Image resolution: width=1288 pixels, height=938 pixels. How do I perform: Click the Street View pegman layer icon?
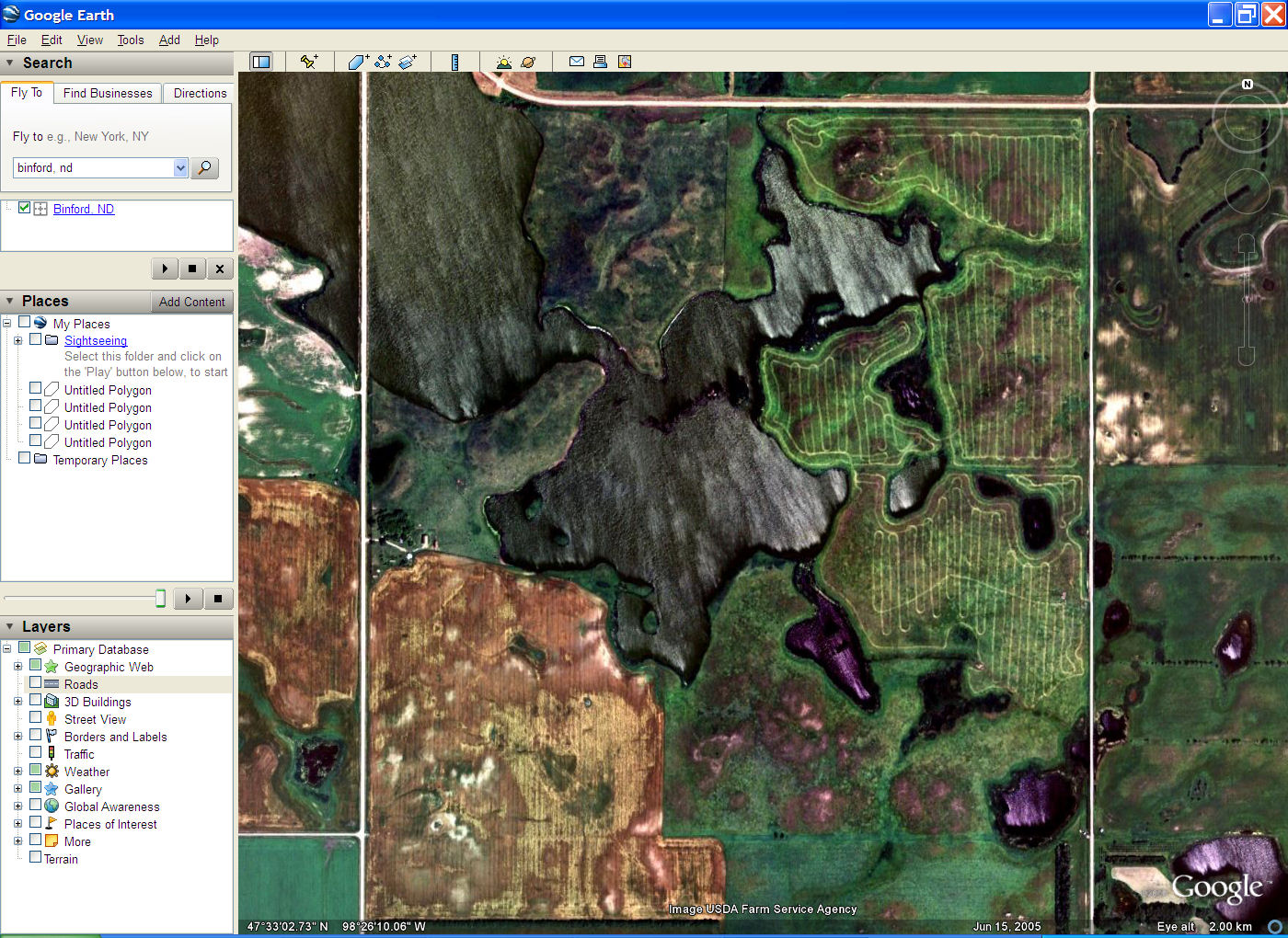tap(52, 719)
